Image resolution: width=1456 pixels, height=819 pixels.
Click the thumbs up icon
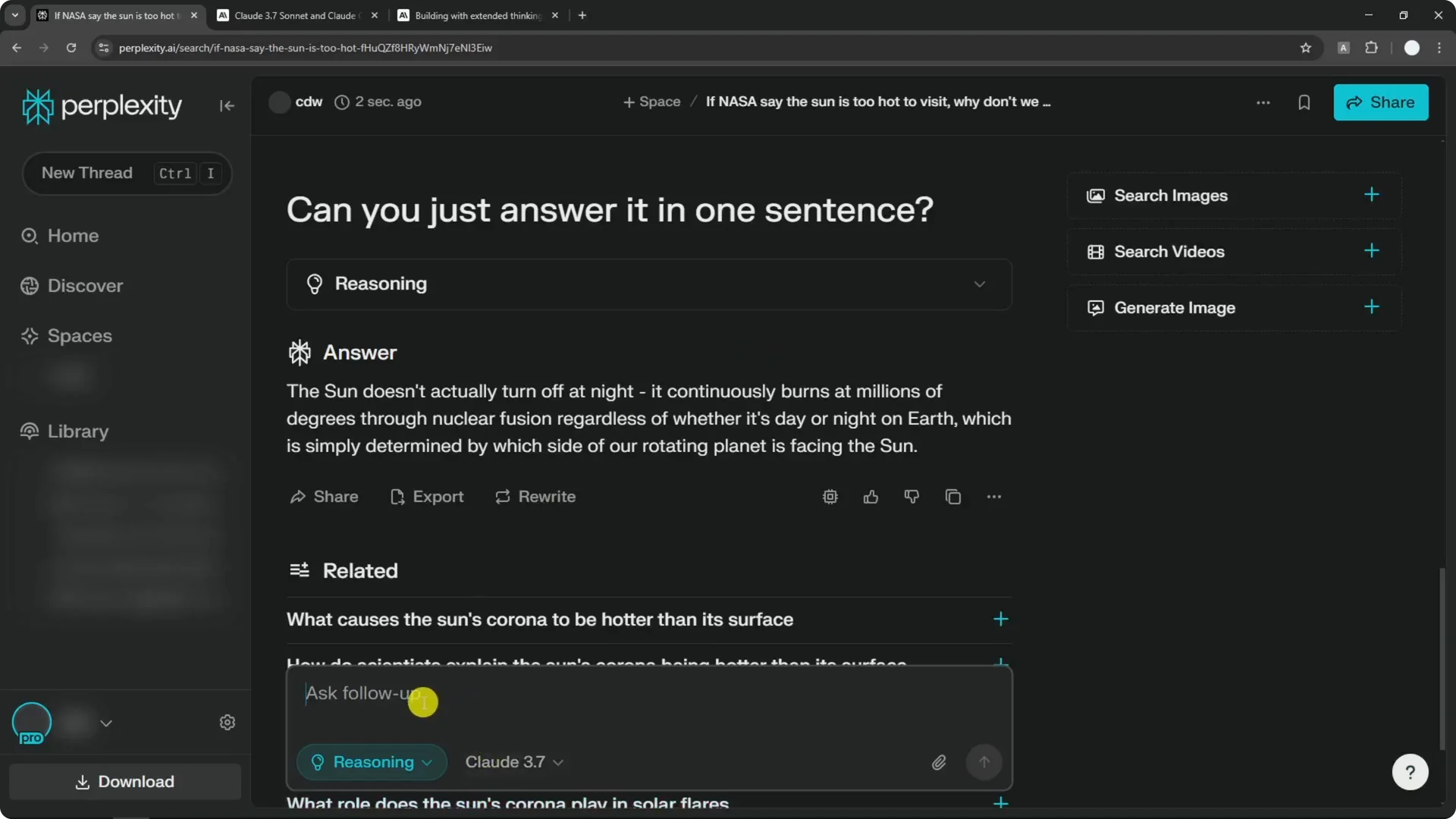pos(871,497)
